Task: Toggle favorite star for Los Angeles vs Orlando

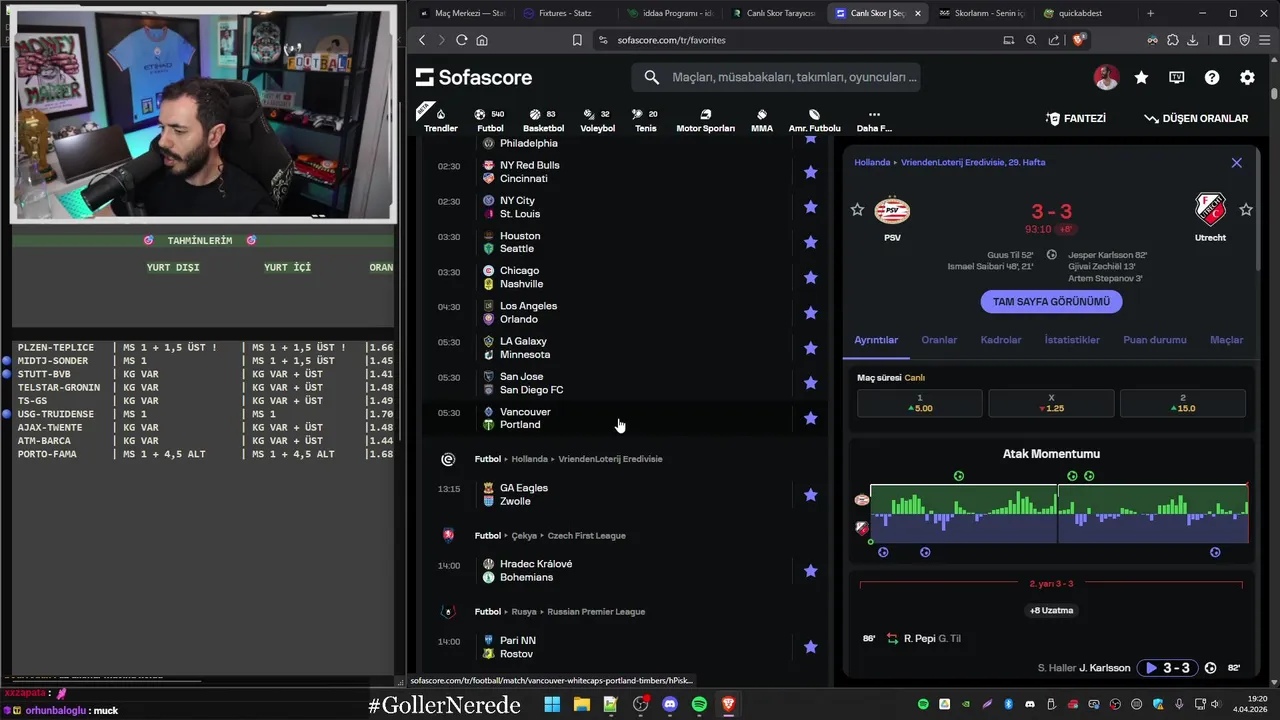Action: (x=811, y=313)
